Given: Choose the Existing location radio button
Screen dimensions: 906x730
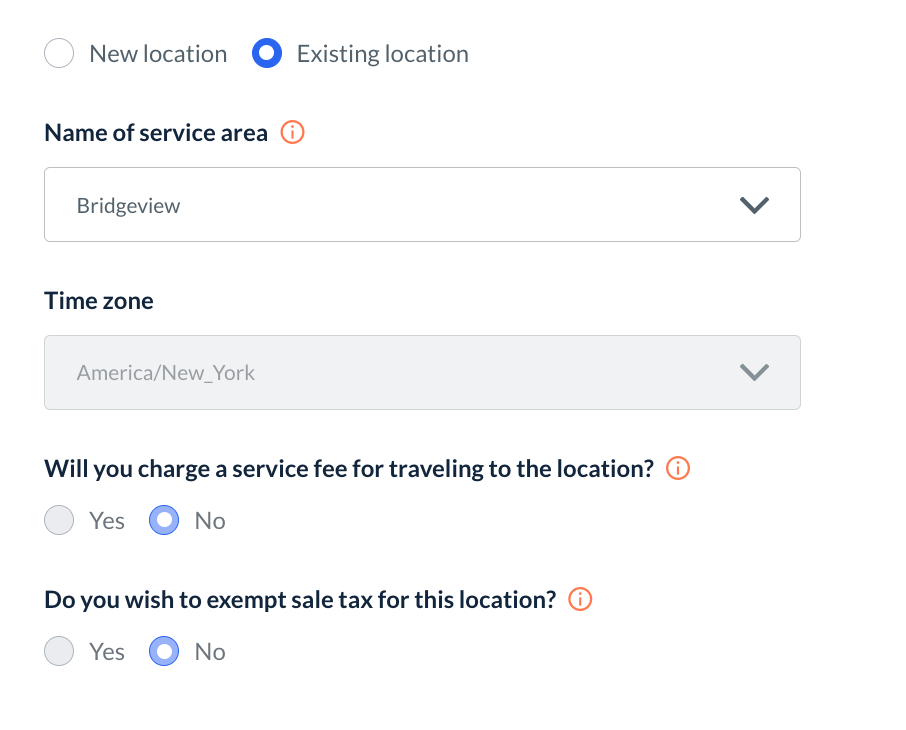Looking at the screenshot, I should 267,53.
